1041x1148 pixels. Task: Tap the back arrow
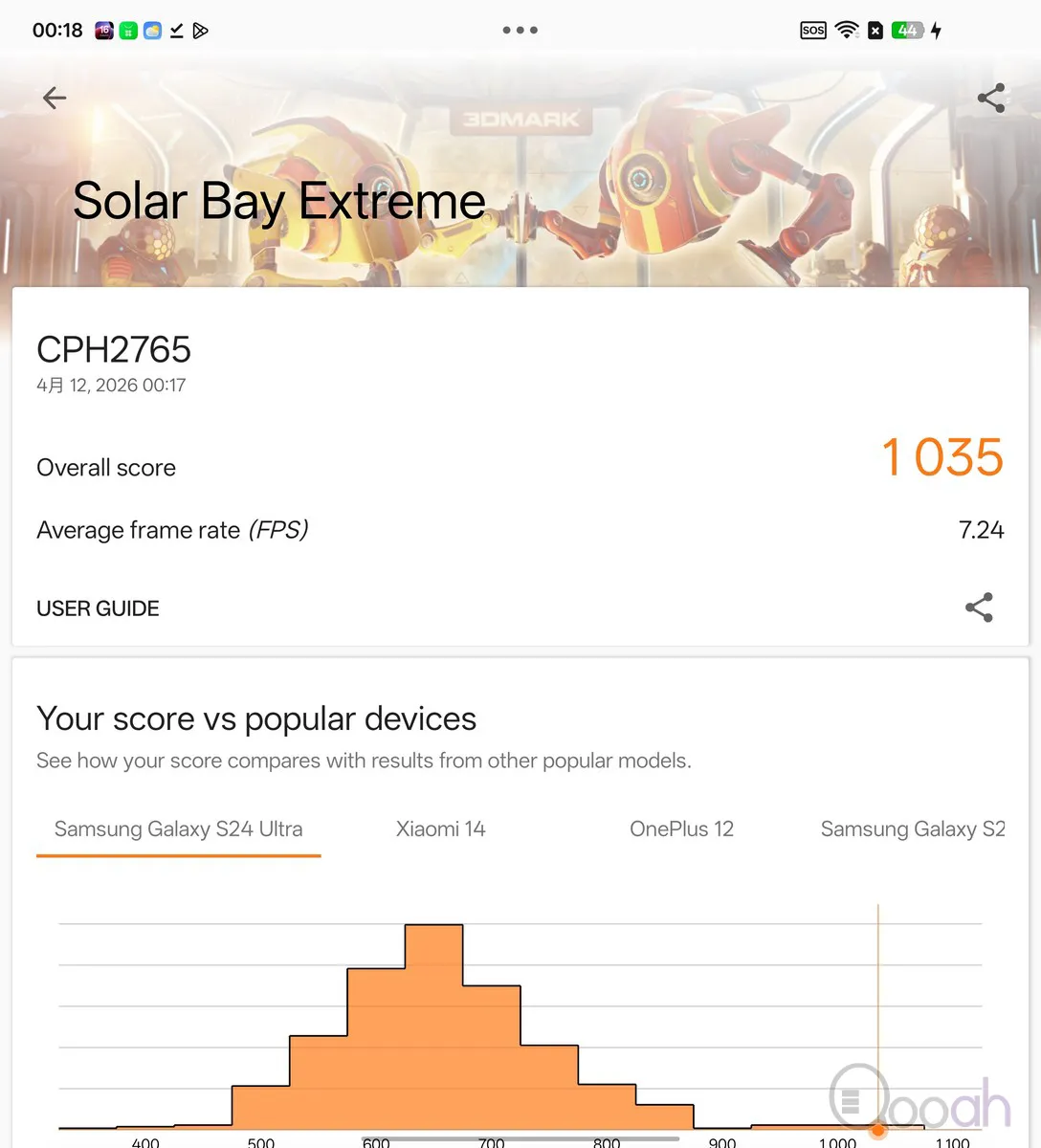coord(55,98)
